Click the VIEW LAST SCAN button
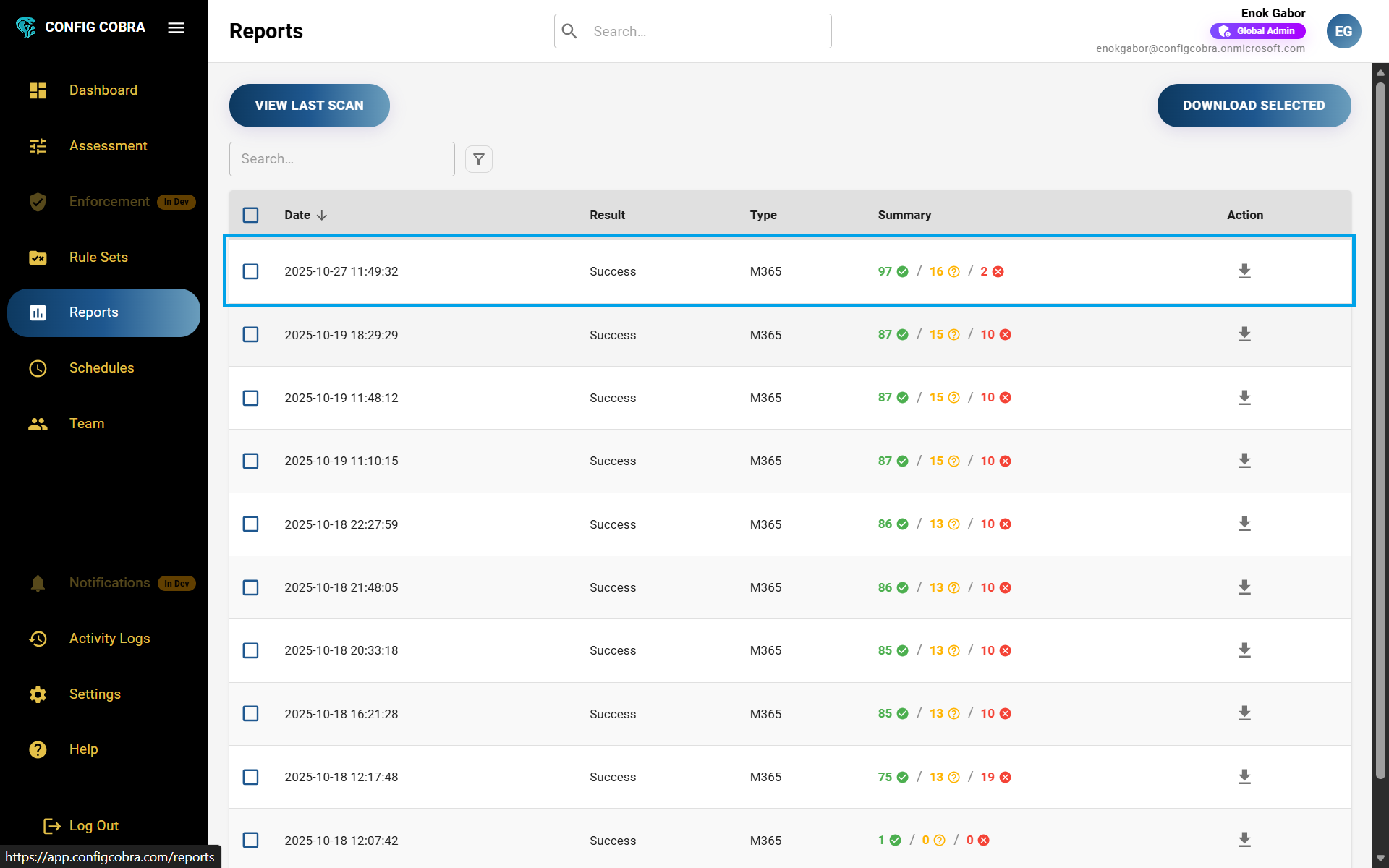The height and width of the screenshot is (868, 1389). tap(309, 105)
